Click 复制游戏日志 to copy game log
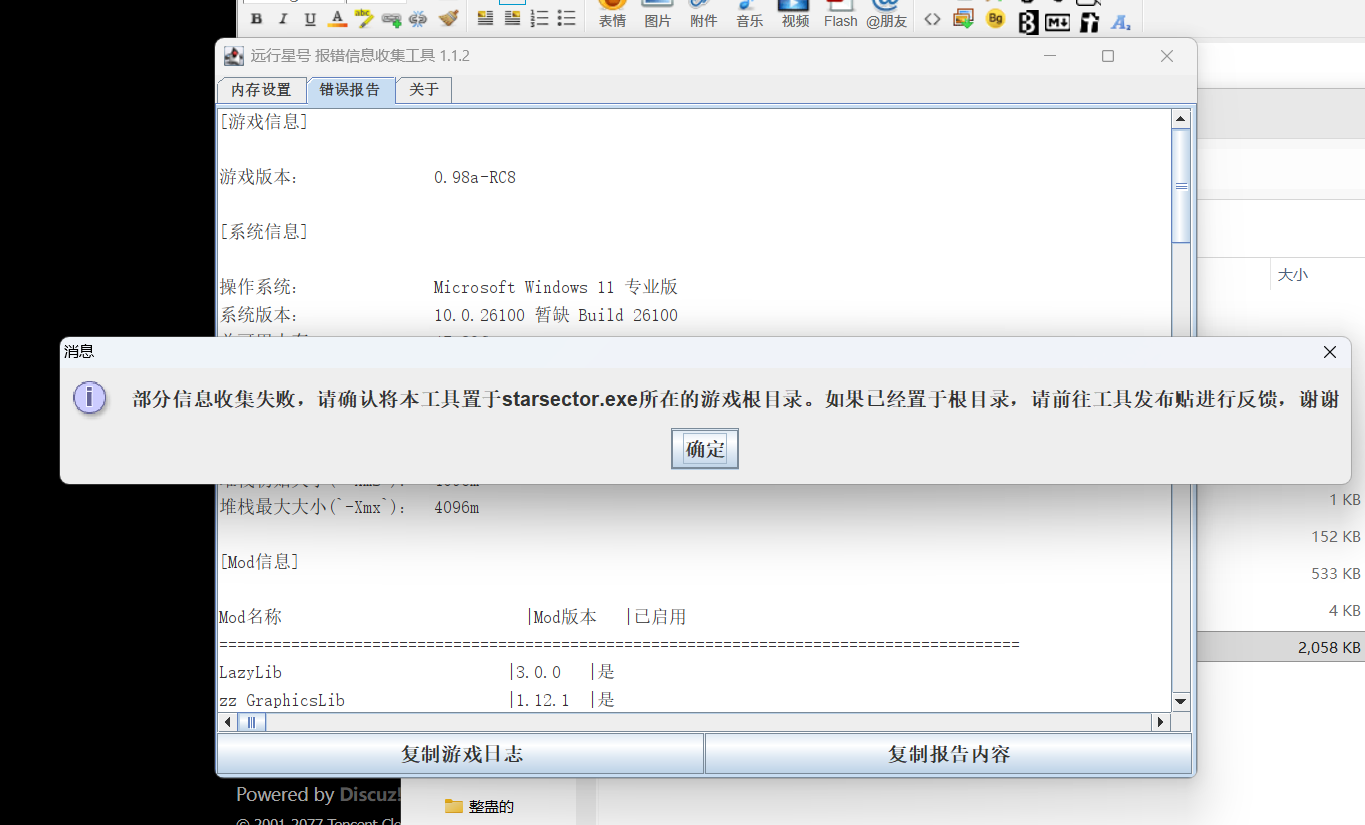The image size is (1365, 825). 460,752
